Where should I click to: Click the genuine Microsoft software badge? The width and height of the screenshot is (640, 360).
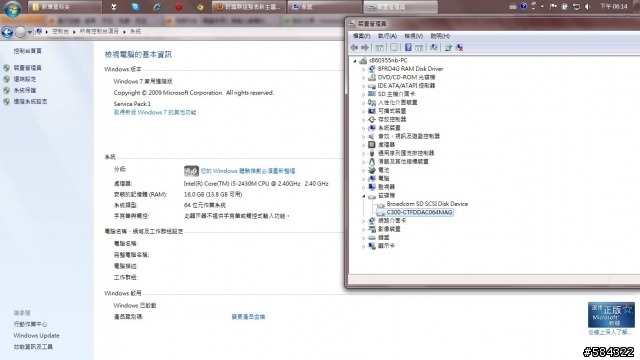click(611, 315)
